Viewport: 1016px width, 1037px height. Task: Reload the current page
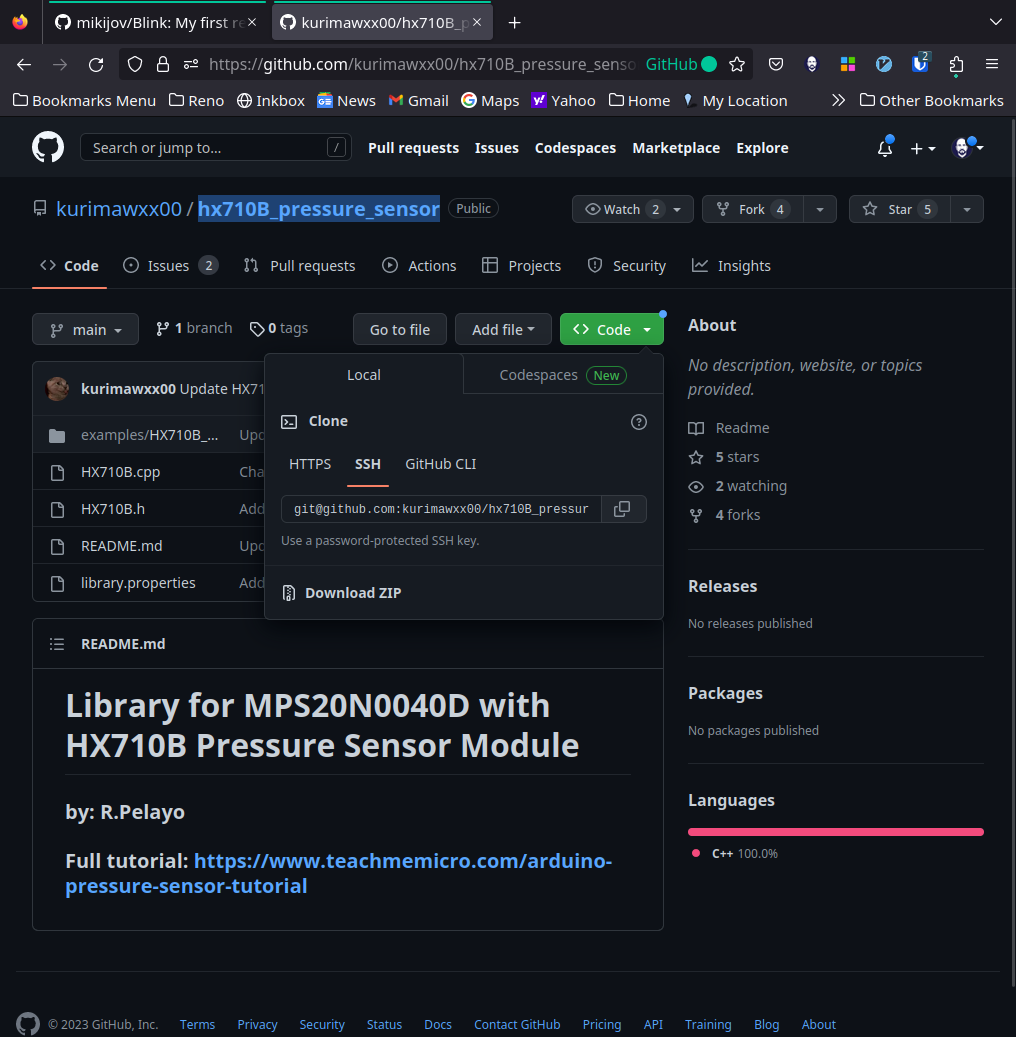click(96, 64)
